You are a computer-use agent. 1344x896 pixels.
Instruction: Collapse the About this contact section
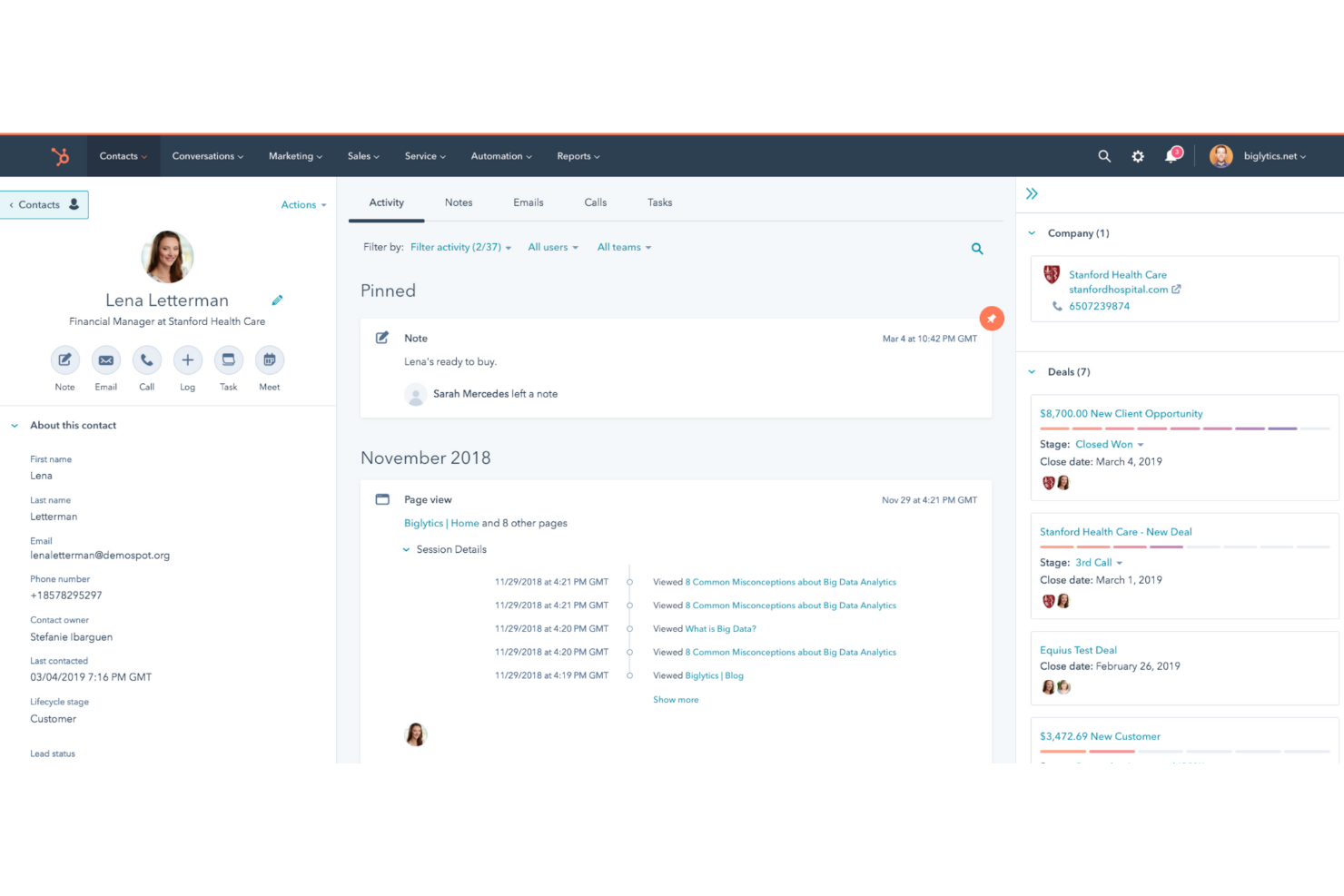click(14, 425)
